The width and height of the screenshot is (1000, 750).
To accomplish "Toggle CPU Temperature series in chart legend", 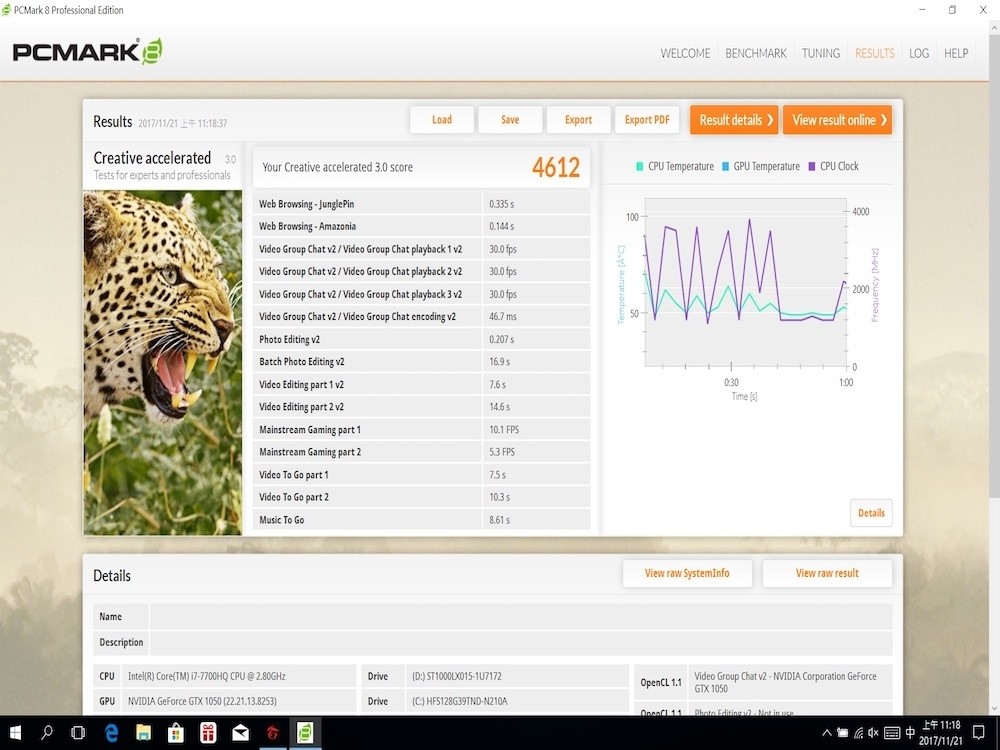I will tap(675, 166).
